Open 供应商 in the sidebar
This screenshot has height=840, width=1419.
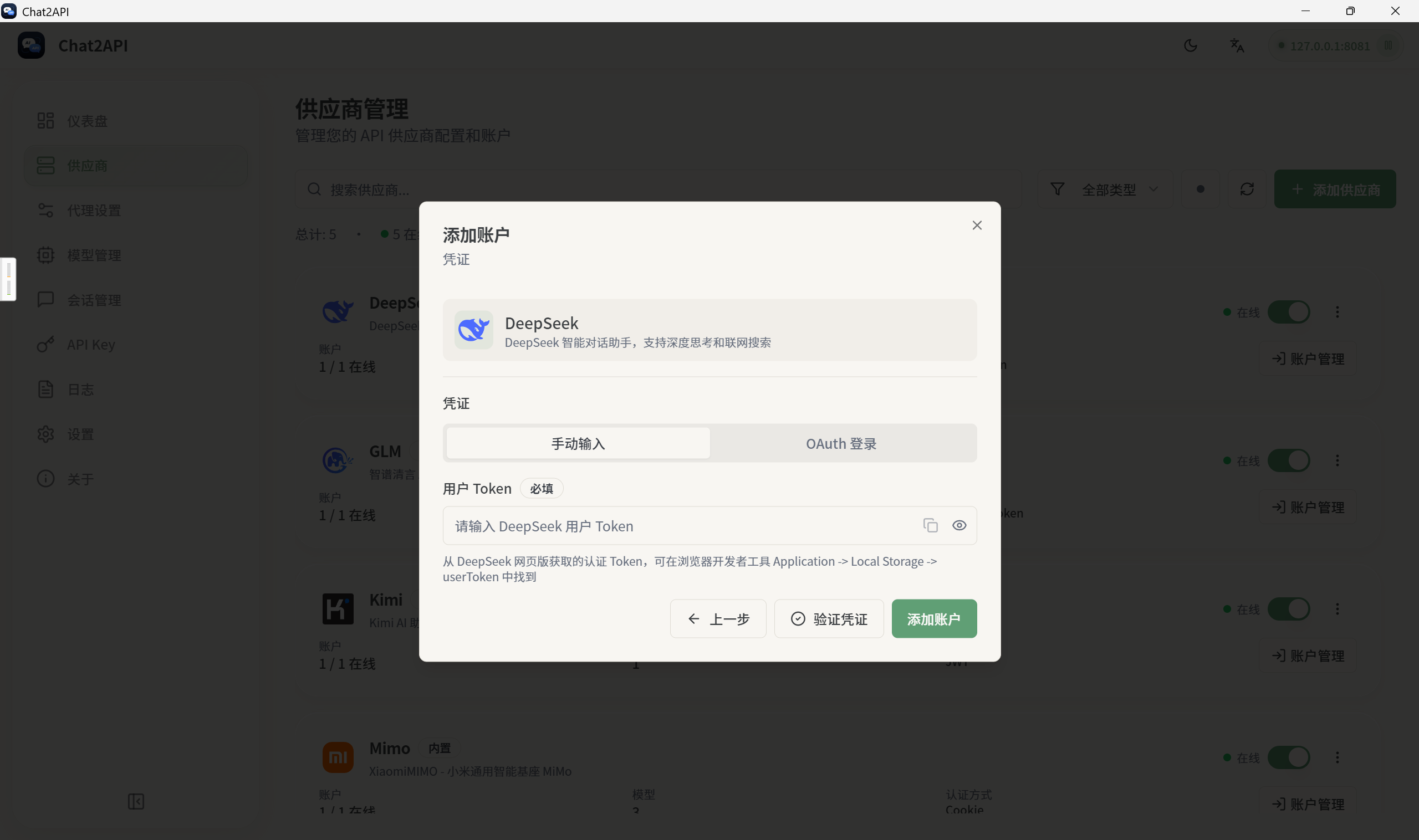click(136, 165)
